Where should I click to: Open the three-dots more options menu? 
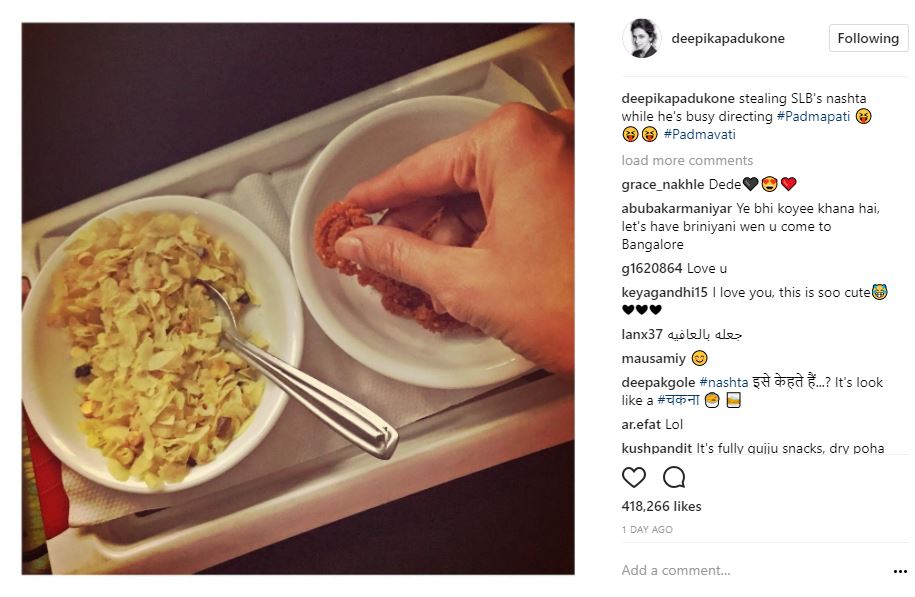pyautogui.click(x=900, y=571)
